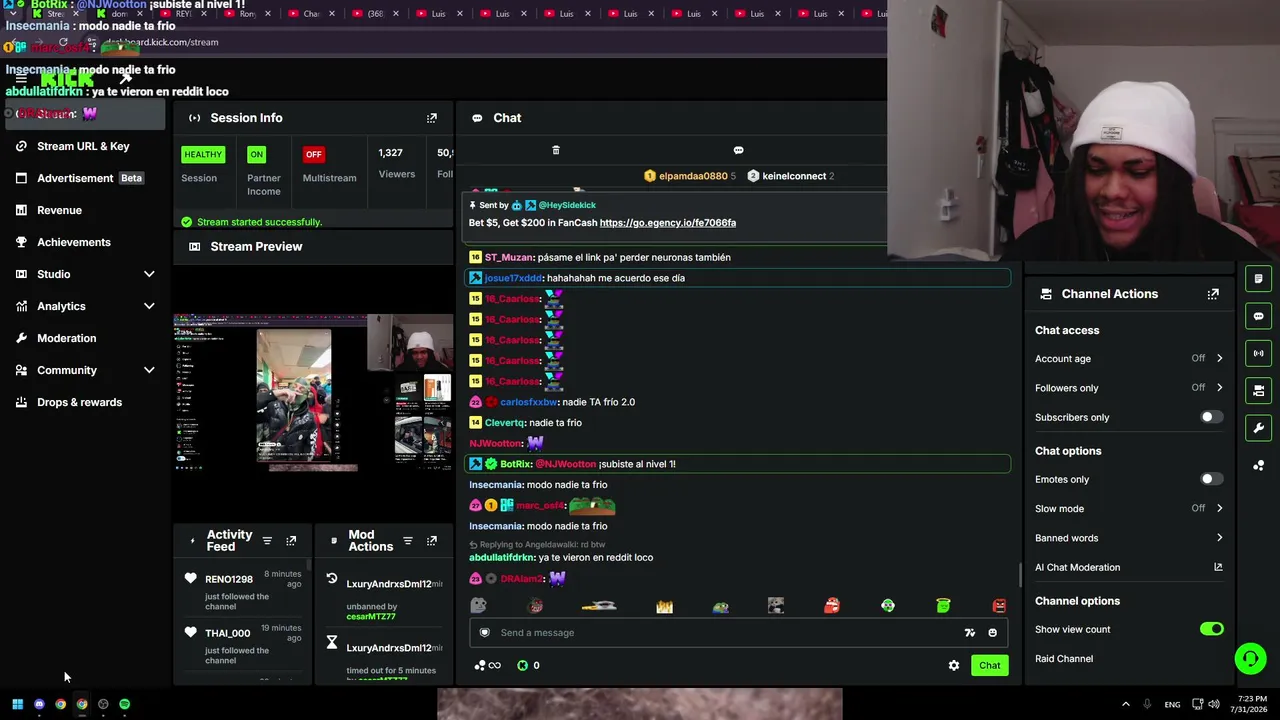Select the red angry emote in emote bar
This screenshot has height=720, width=1280.
coord(999,606)
